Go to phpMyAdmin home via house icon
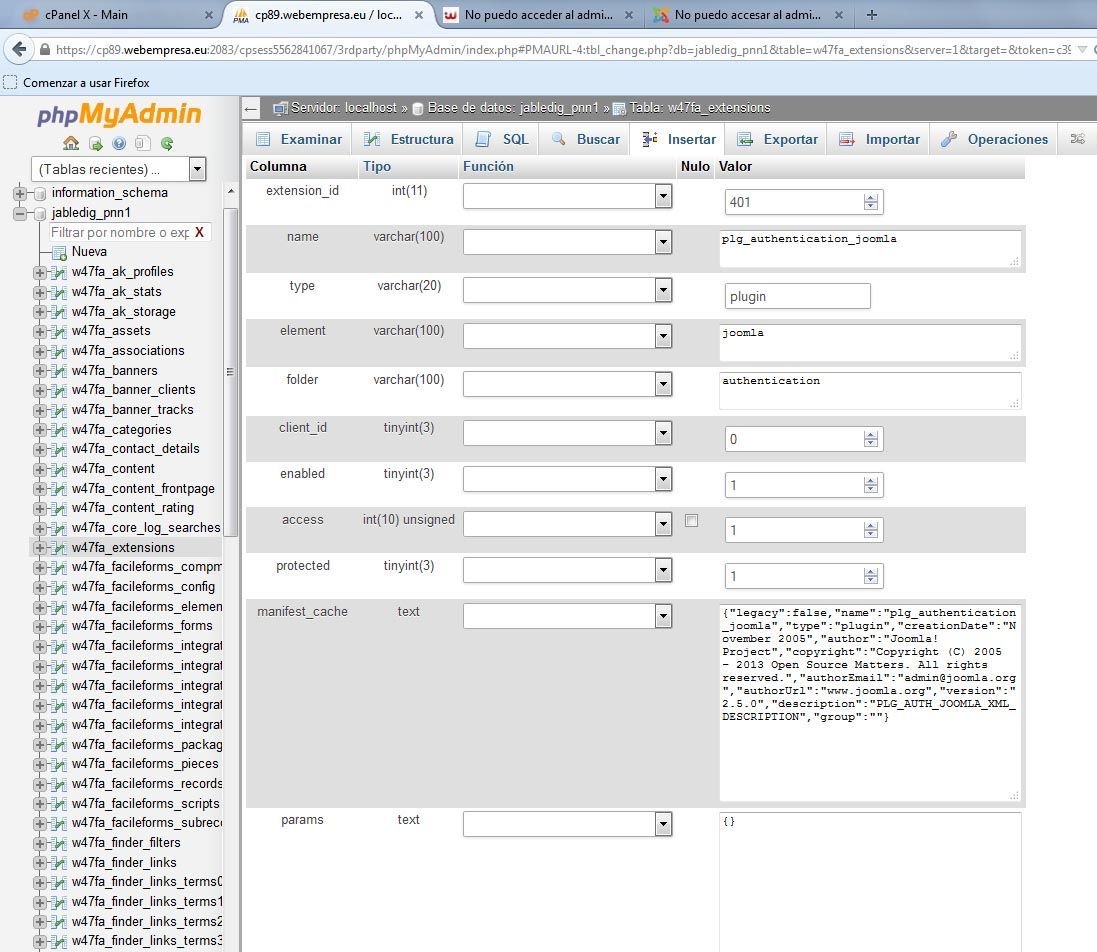The width and height of the screenshot is (1097, 952). 71,143
